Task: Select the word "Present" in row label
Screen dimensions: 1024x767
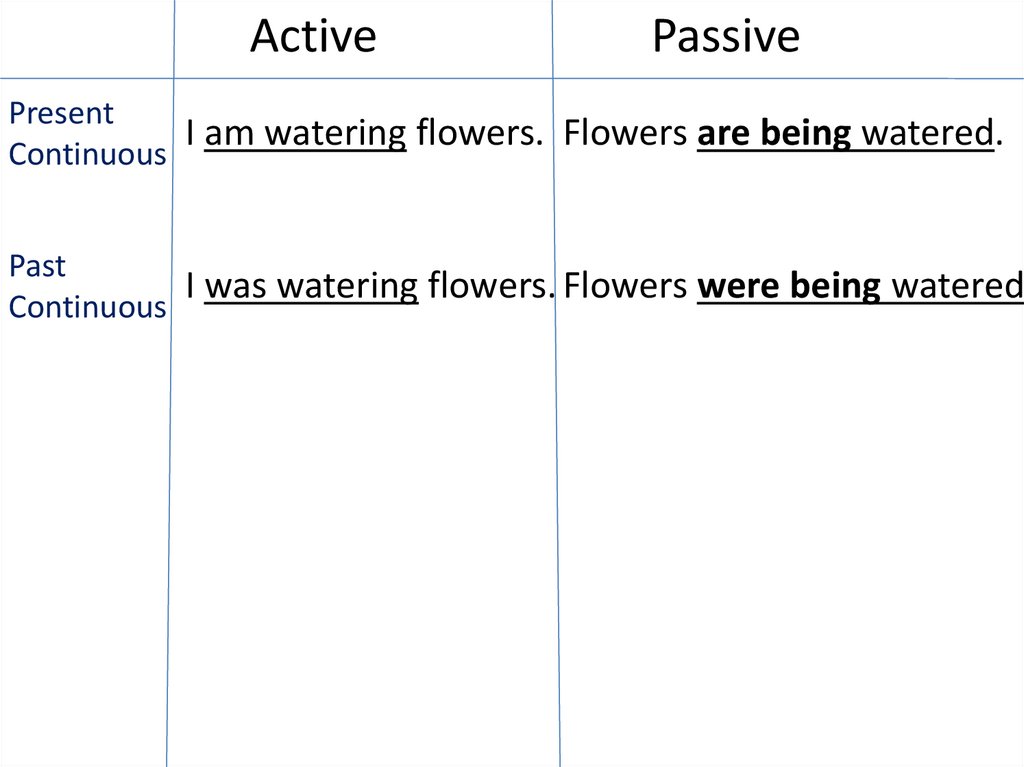Action: click(61, 114)
